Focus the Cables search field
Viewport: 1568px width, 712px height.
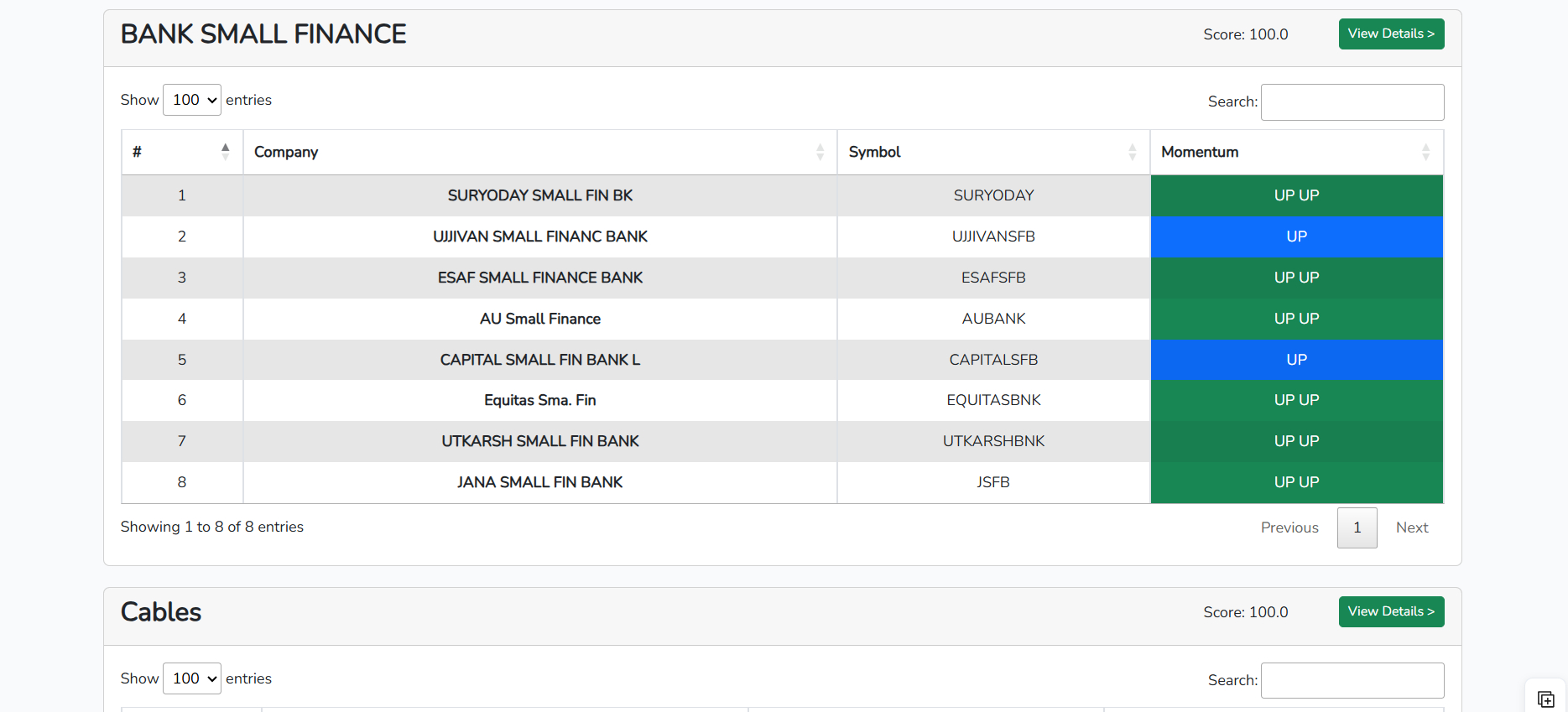pyautogui.click(x=1352, y=680)
